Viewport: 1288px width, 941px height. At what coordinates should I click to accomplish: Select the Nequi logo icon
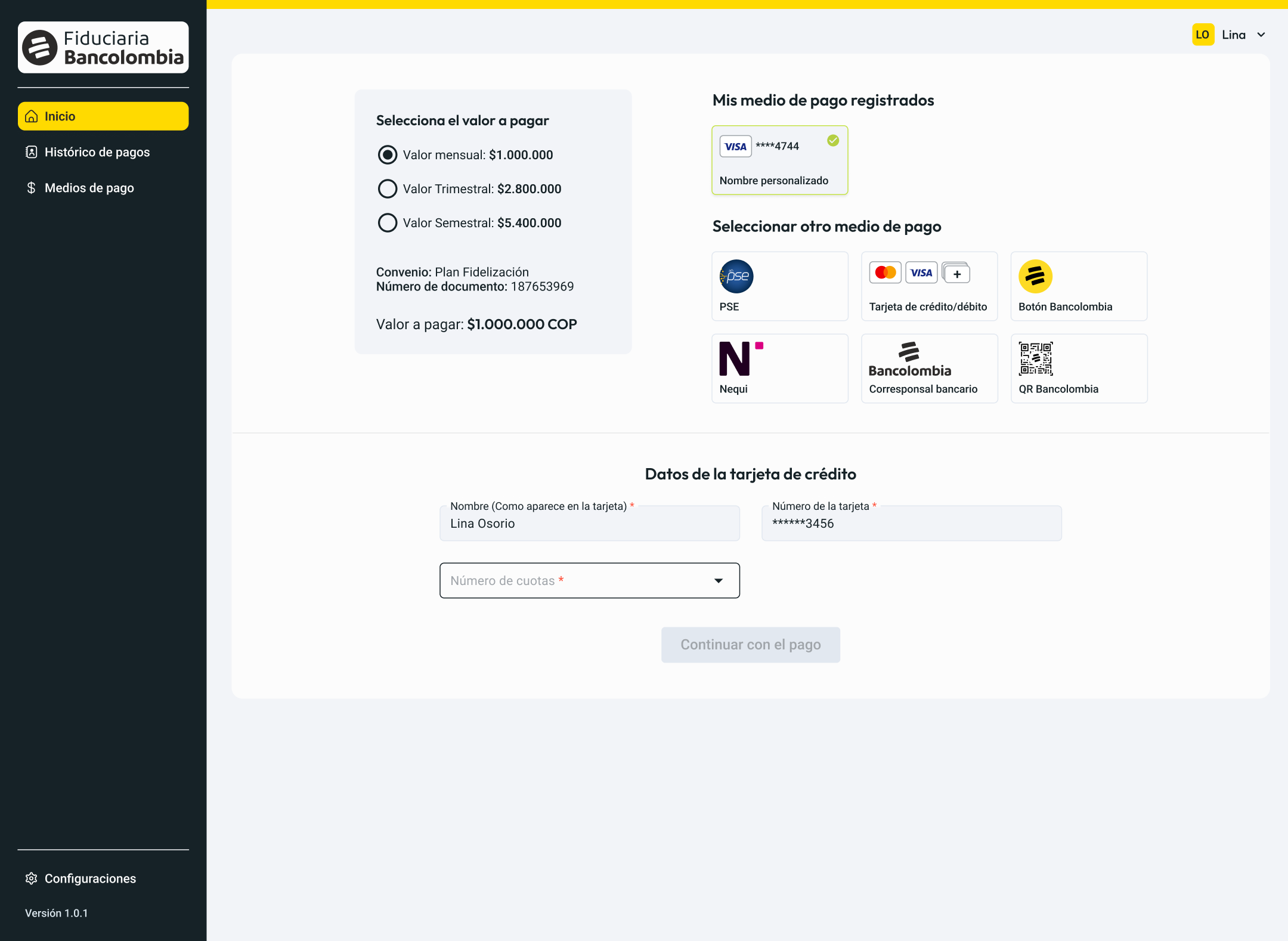[741, 358]
